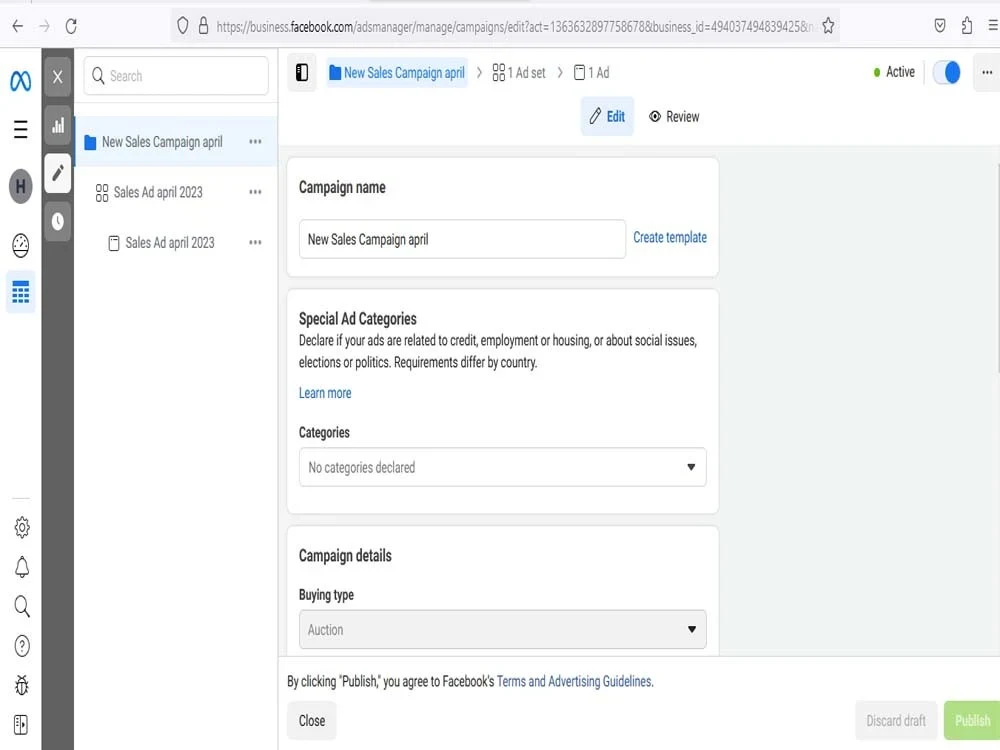Open the settings gear in sidebar
The height and width of the screenshot is (750, 1000).
(x=22, y=527)
